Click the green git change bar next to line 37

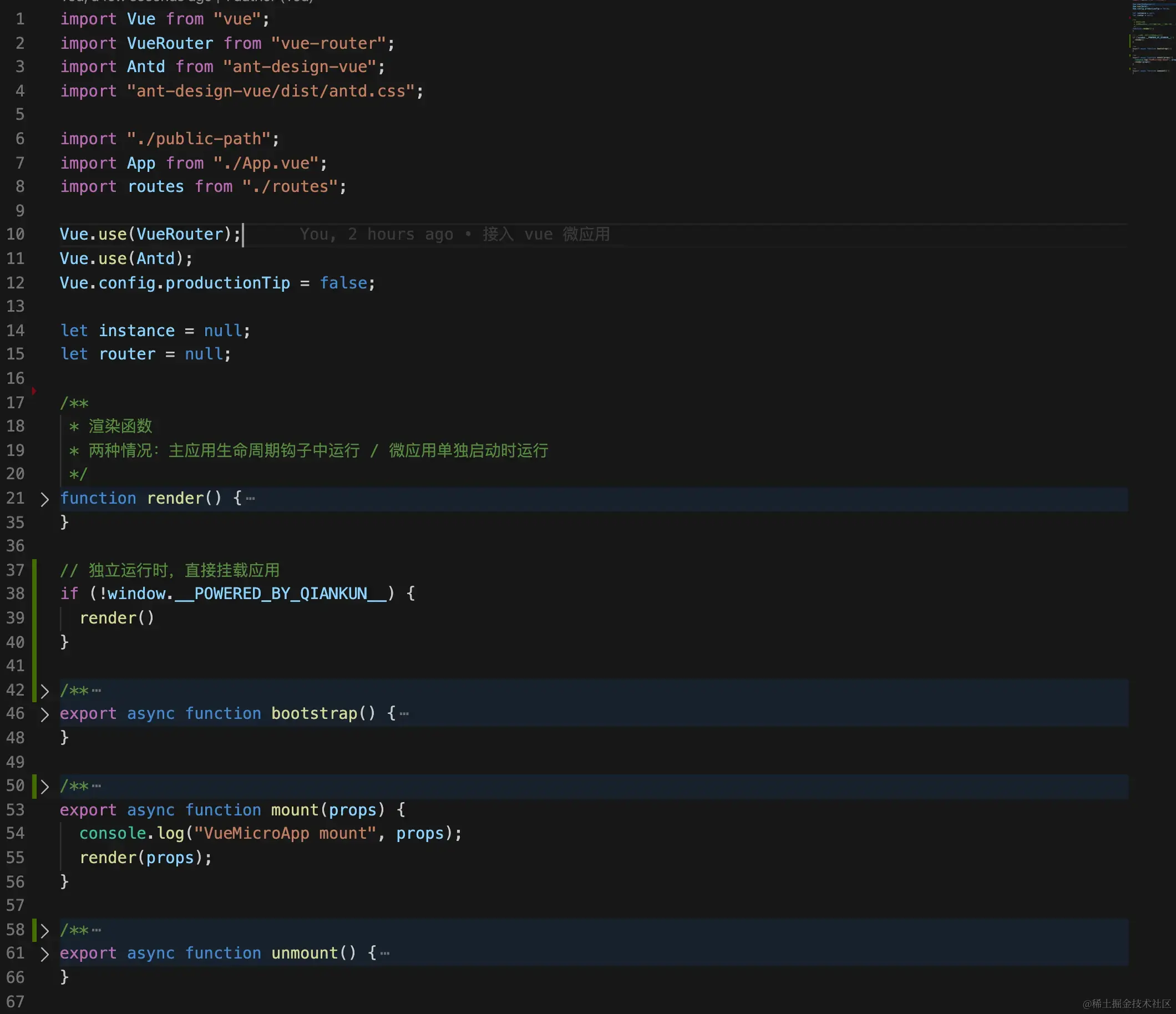click(34, 570)
